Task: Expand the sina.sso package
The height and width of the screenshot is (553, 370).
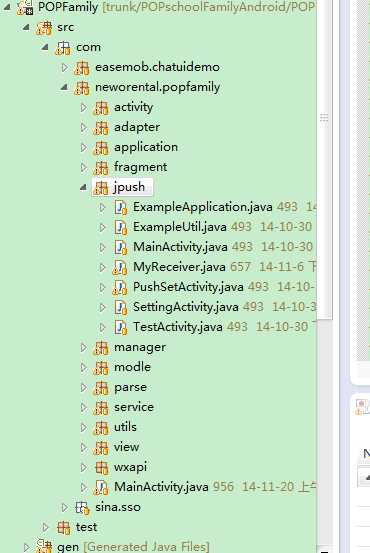Action: 64,507
